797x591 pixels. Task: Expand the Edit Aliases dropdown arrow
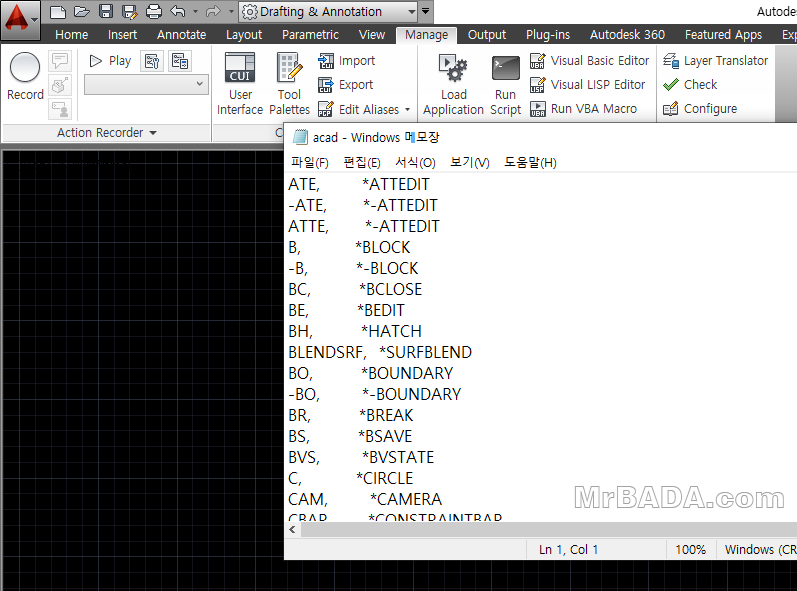(408, 110)
